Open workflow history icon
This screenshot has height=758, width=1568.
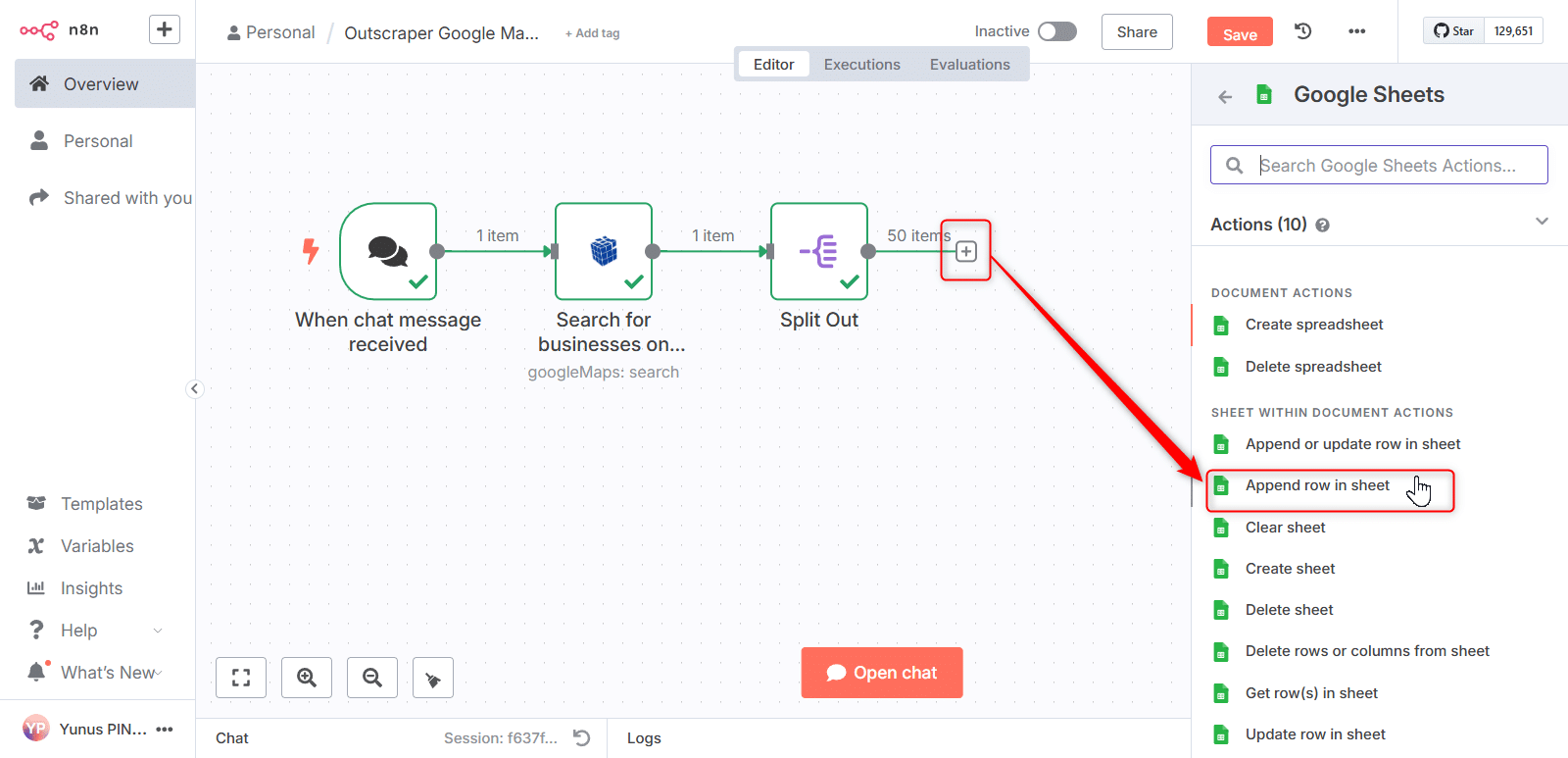[x=1303, y=31]
